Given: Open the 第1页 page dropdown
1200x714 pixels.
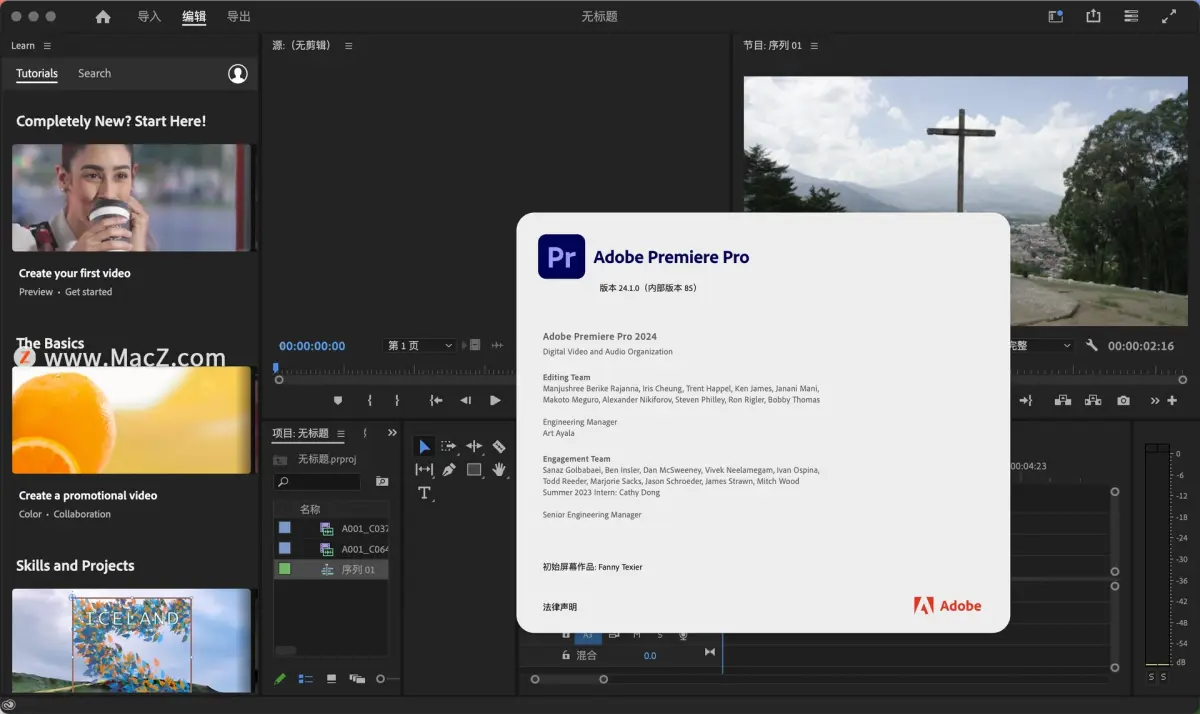Looking at the screenshot, I should [420, 345].
